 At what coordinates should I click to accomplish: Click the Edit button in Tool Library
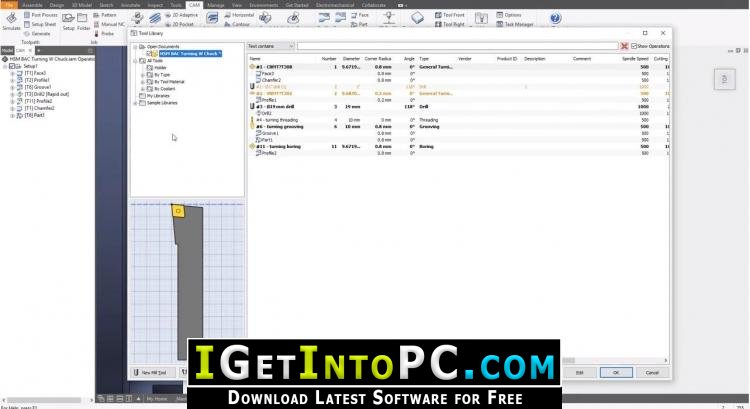tap(580, 372)
